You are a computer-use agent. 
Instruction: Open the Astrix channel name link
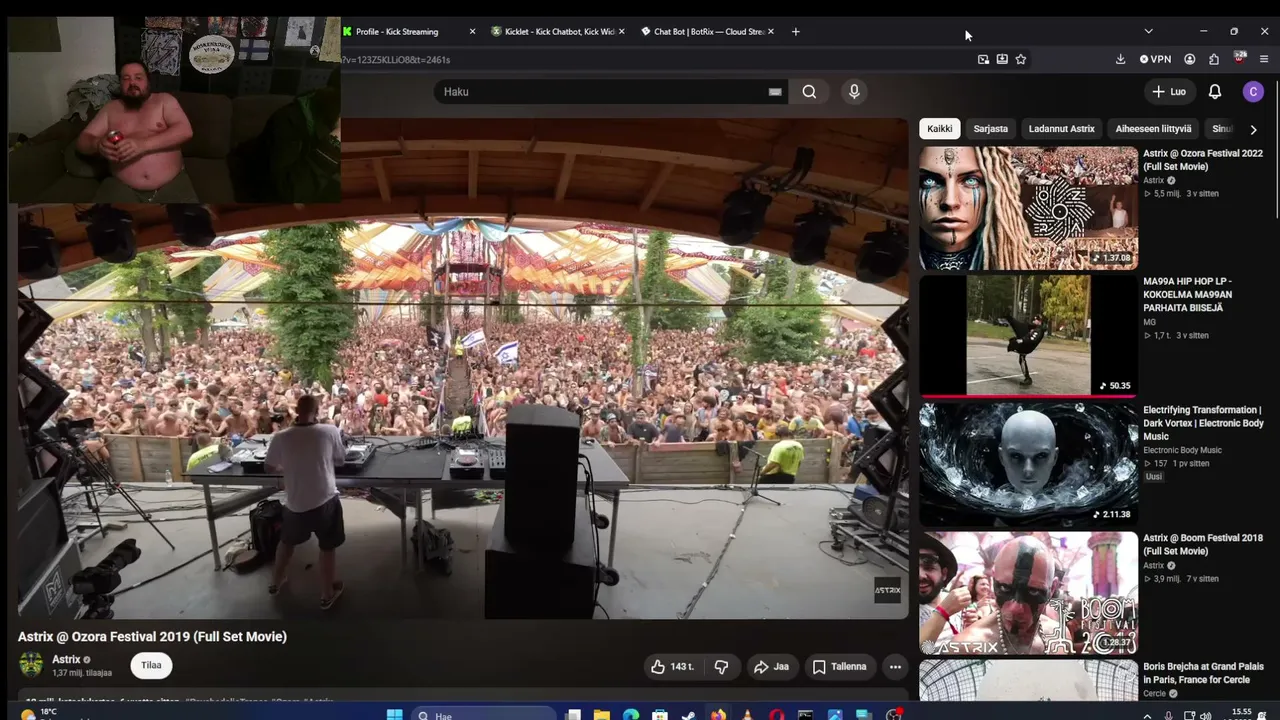tap(66, 660)
